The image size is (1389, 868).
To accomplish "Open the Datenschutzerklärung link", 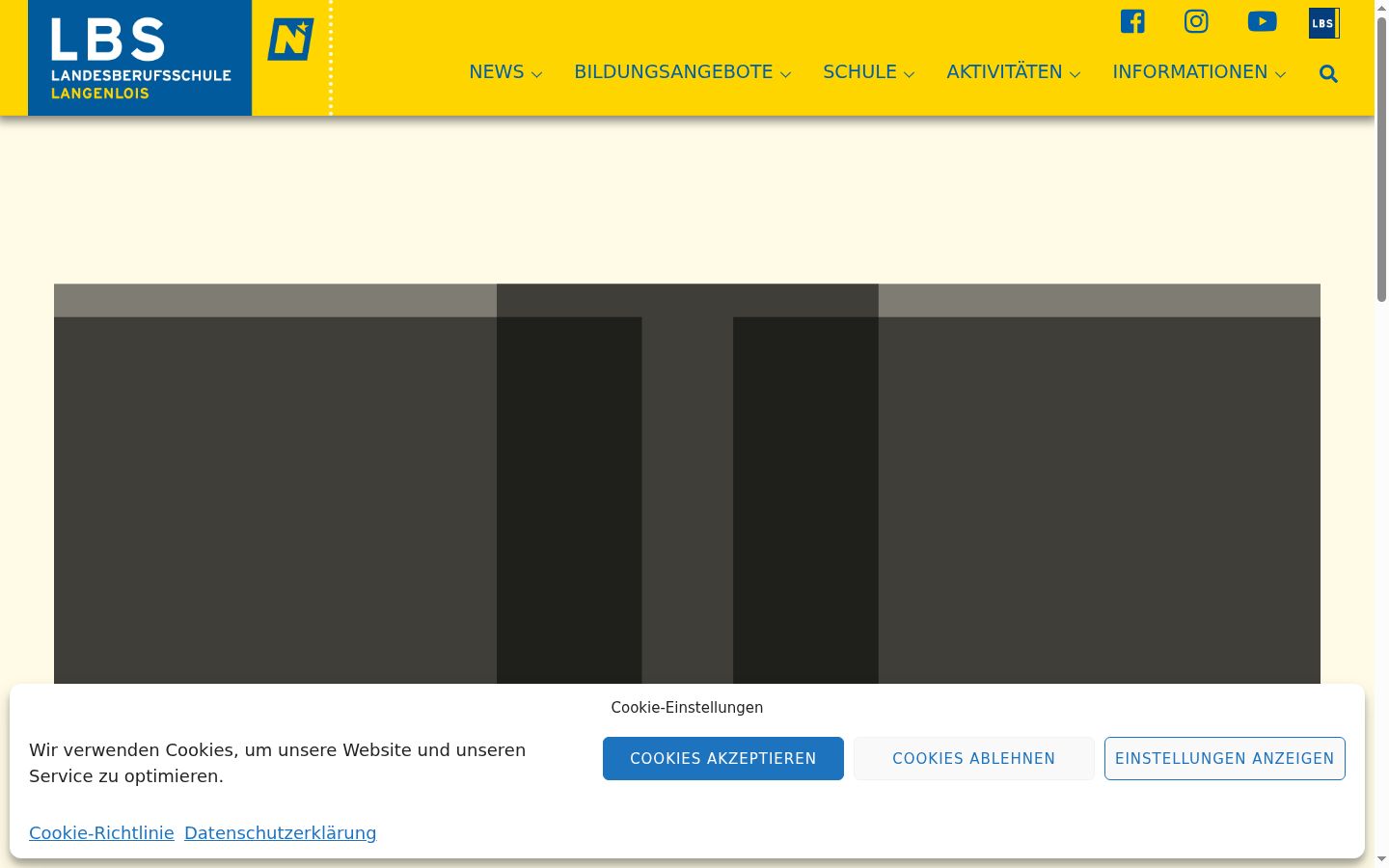I will tap(281, 832).
